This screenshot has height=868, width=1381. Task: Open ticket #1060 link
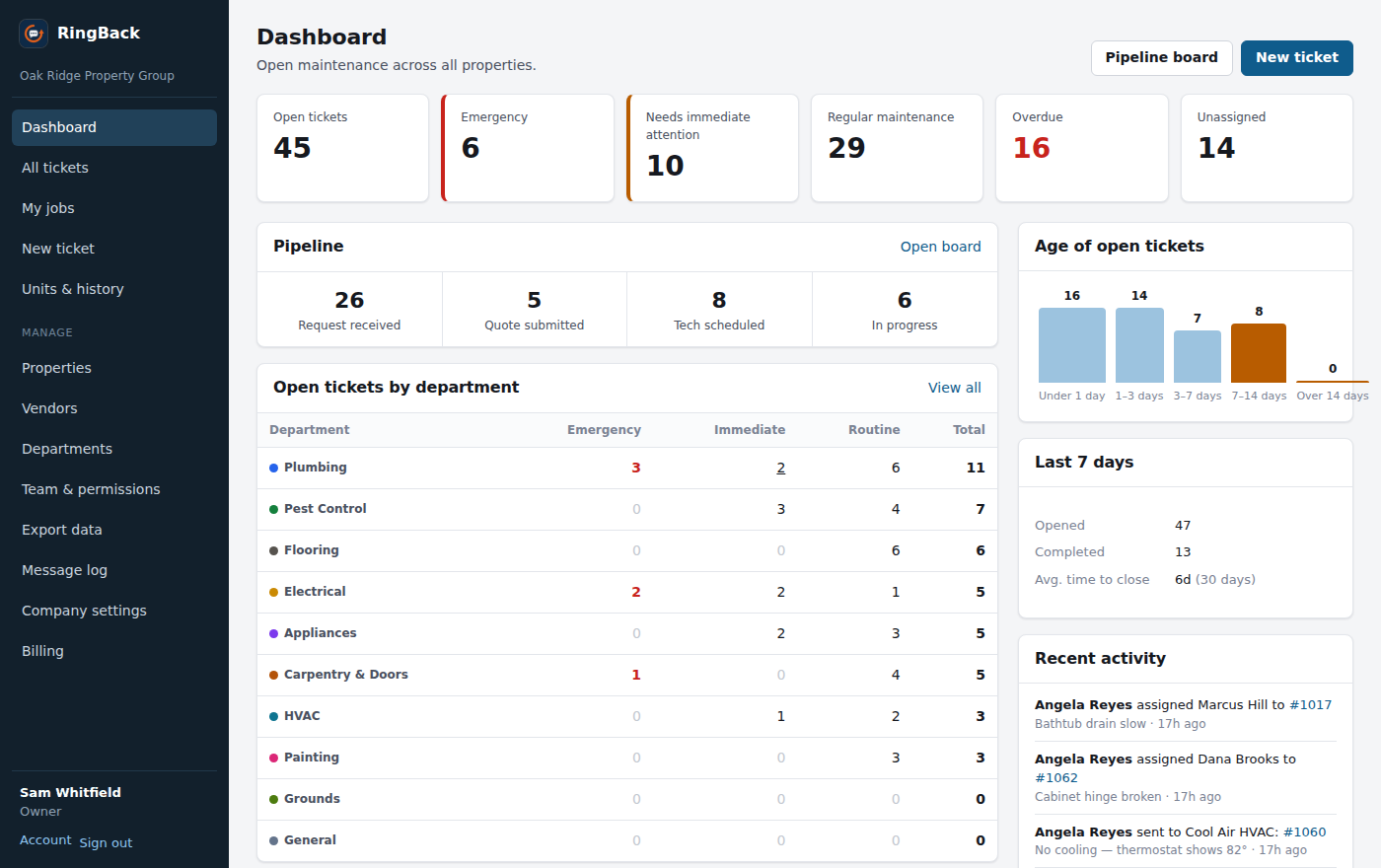tap(1304, 832)
